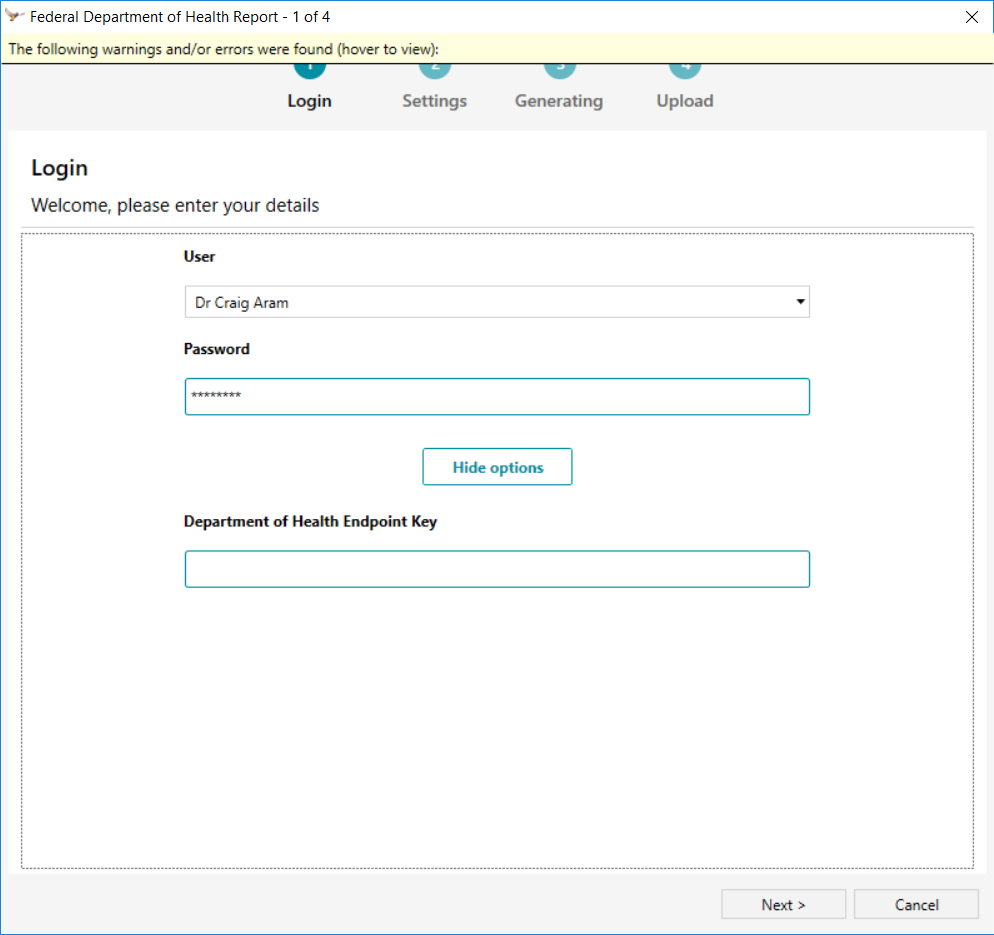Click the step 3 circle above Generating
This screenshot has width=994, height=935.
560,70
